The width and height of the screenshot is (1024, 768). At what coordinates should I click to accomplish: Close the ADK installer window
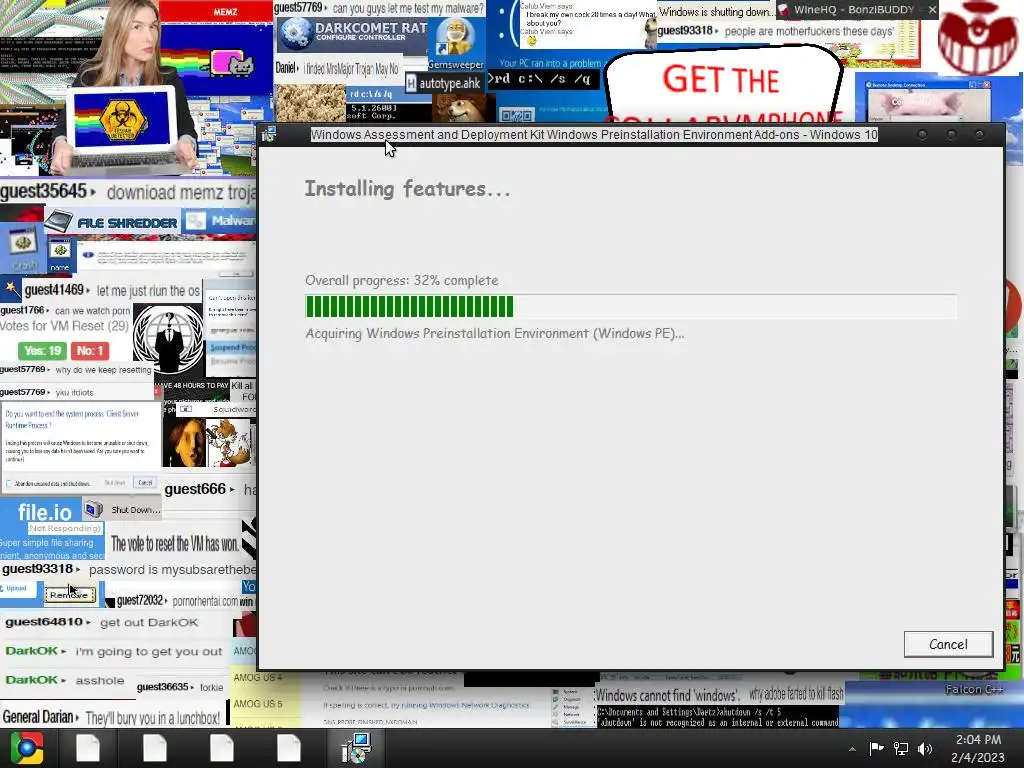coord(979,135)
